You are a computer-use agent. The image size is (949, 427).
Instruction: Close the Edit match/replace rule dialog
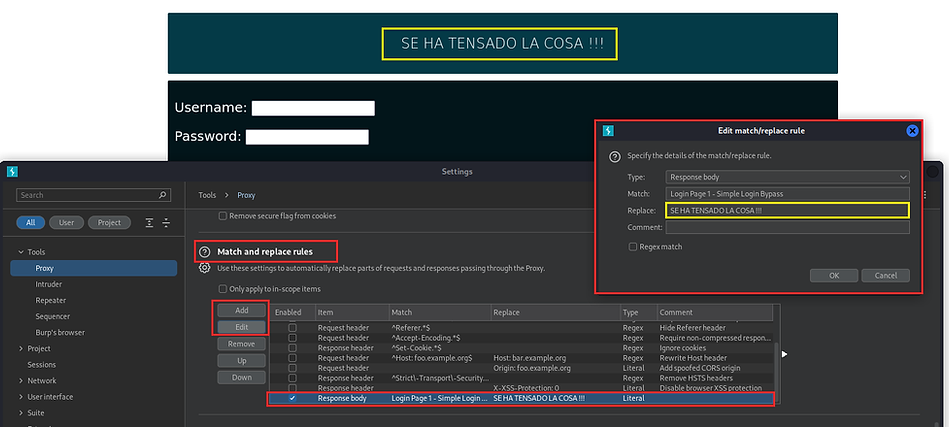[x=912, y=131]
